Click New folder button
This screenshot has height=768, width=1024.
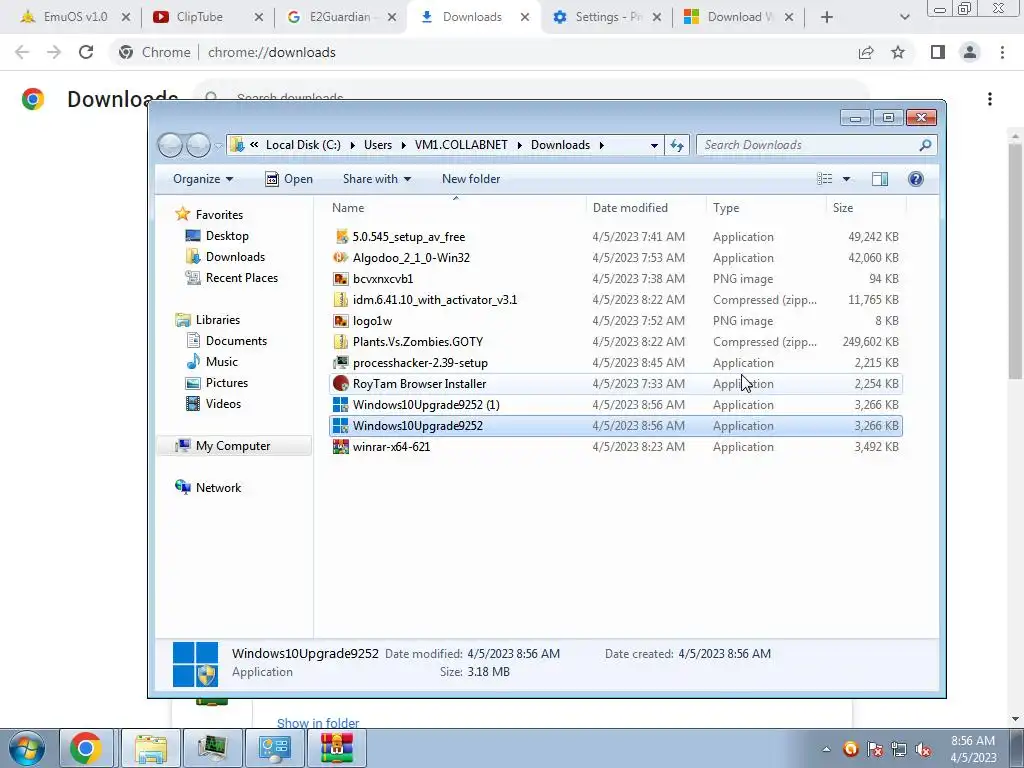click(471, 179)
